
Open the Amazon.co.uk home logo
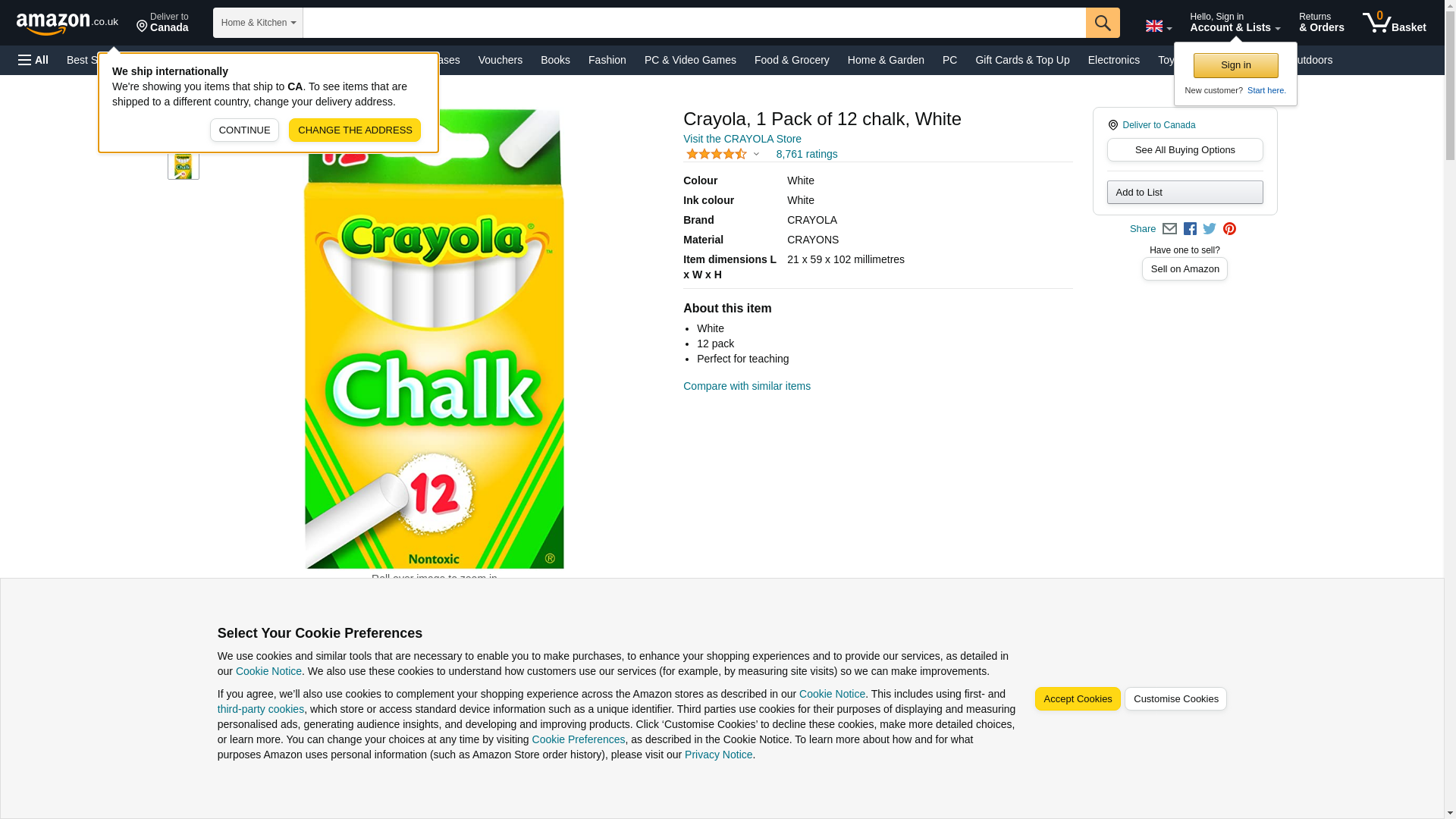(67, 24)
